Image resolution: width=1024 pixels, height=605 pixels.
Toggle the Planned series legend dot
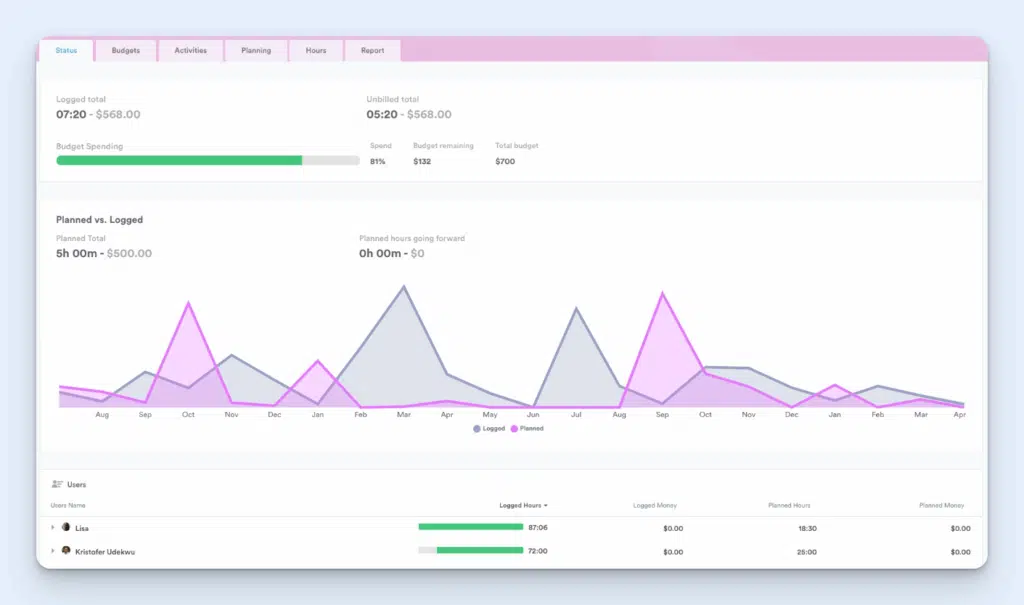point(515,428)
